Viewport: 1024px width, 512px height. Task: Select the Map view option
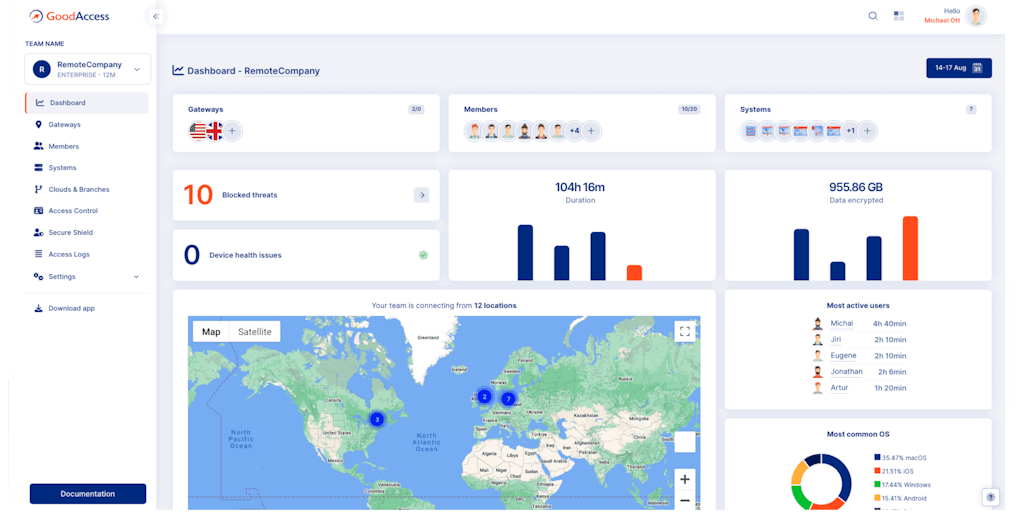click(x=211, y=332)
